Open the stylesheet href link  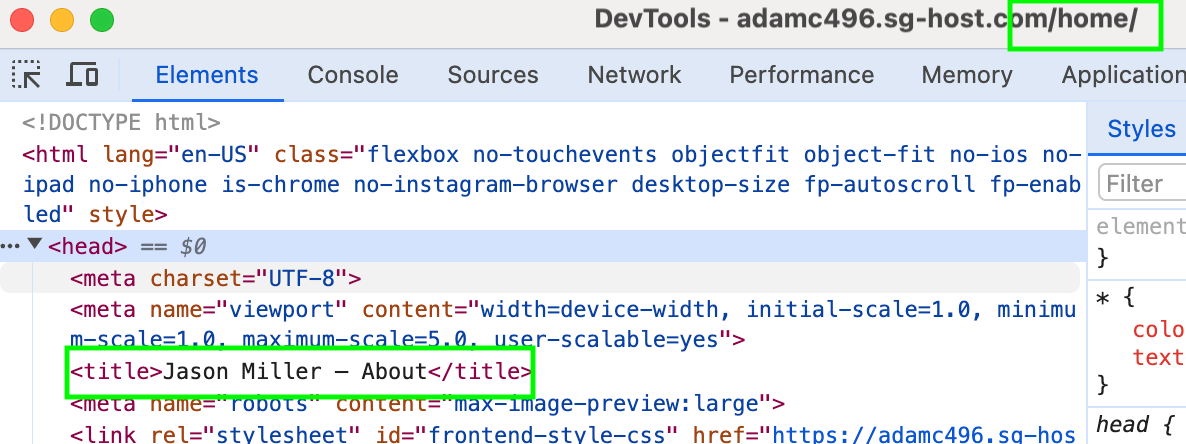click(x=920, y=435)
